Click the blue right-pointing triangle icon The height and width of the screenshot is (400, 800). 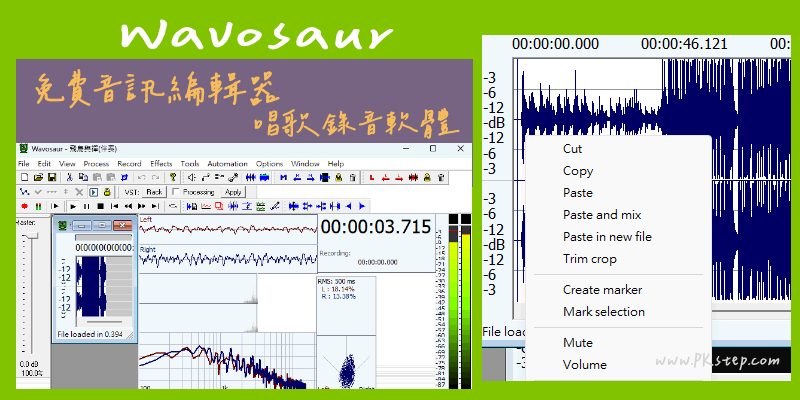[x=362, y=206]
